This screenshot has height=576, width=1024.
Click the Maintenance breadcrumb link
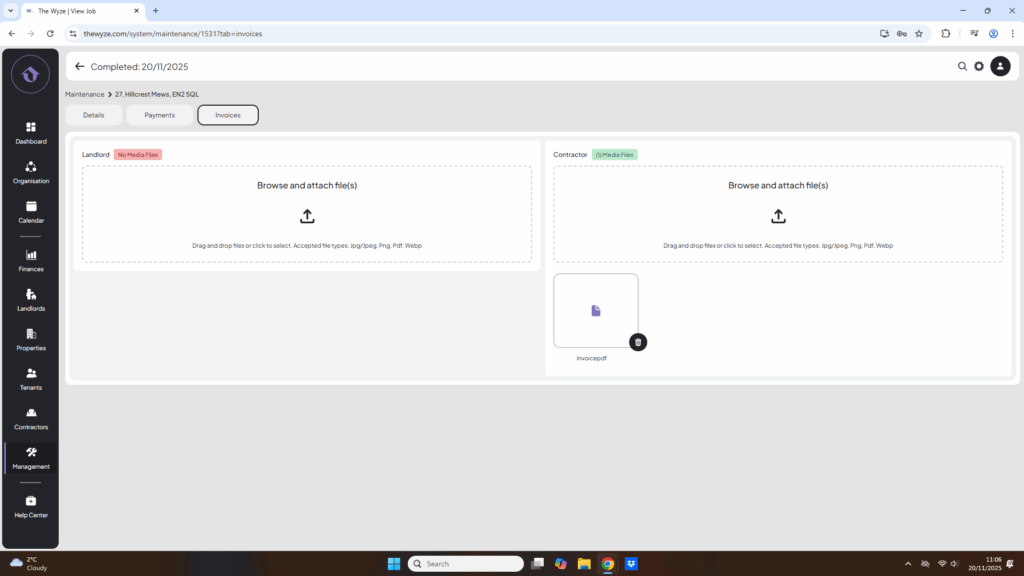(x=85, y=94)
